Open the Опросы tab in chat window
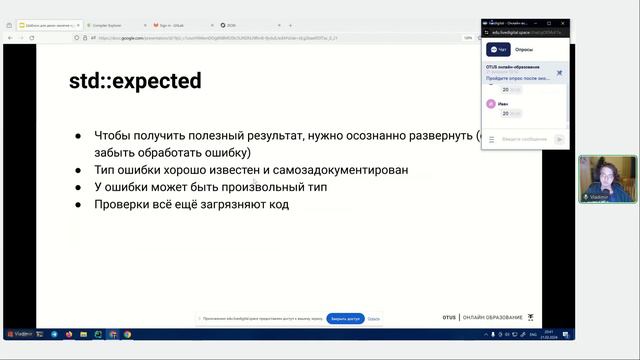 524,49
